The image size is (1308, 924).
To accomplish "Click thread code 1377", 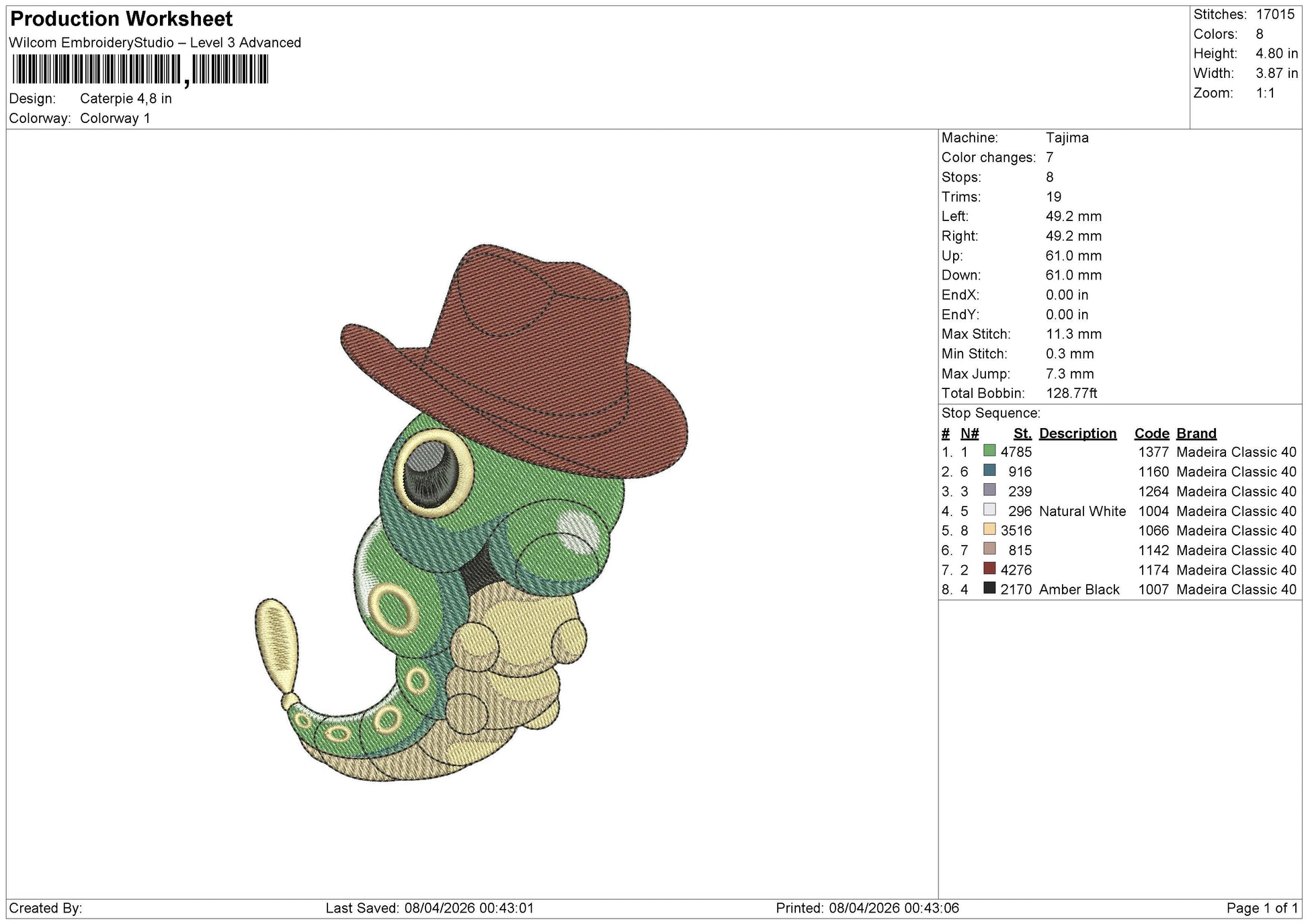I will pos(1153,452).
